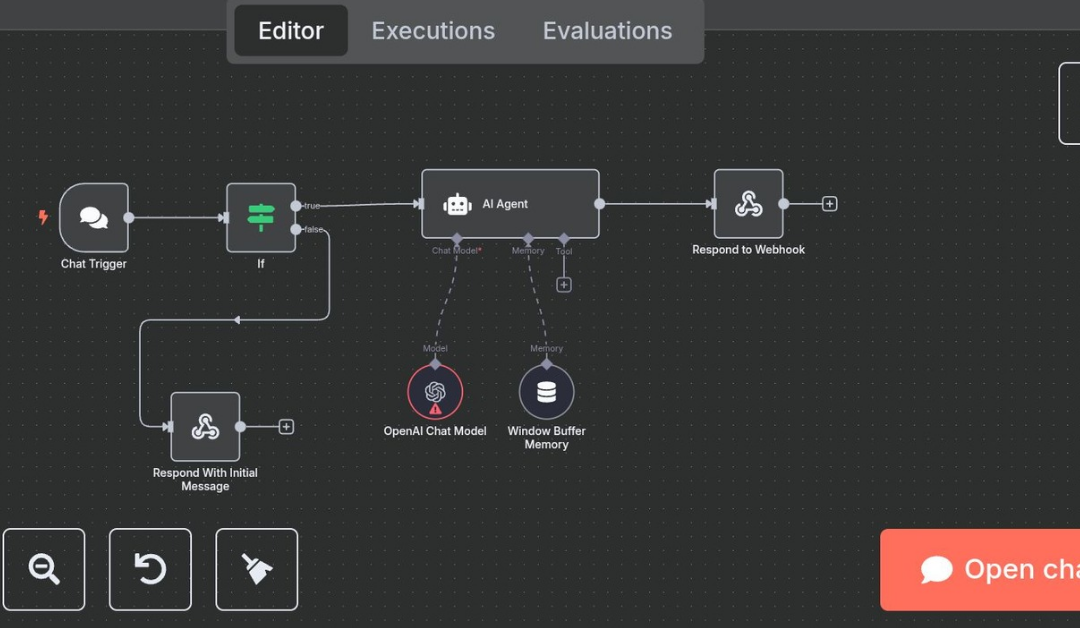1080x628 pixels.
Task: Click the lightning bolt beside Chat Trigger
Action: pyautogui.click(x=42, y=217)
